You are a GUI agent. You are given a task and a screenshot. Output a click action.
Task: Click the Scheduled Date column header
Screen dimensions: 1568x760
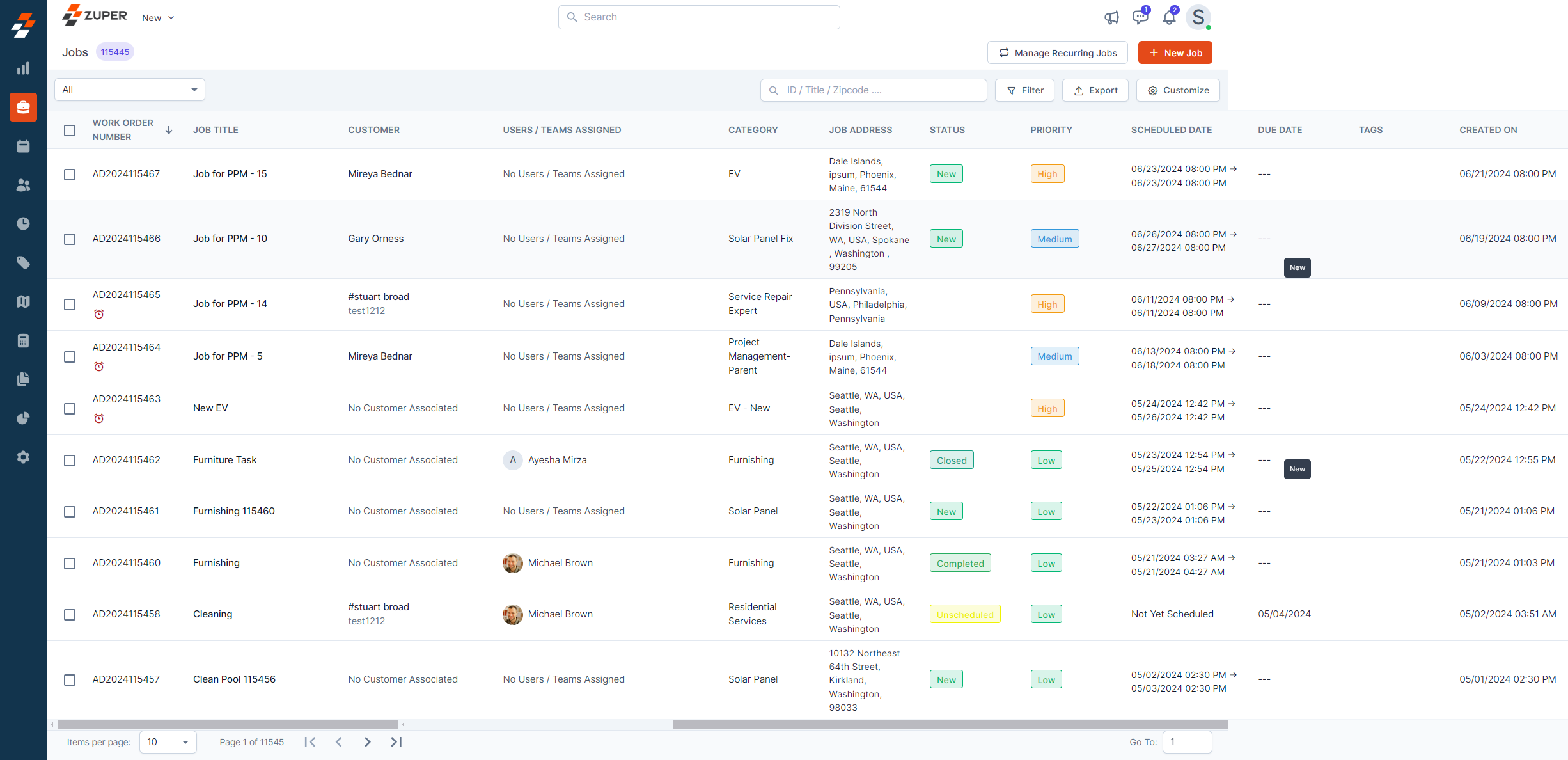click(x=1171, y=130)
